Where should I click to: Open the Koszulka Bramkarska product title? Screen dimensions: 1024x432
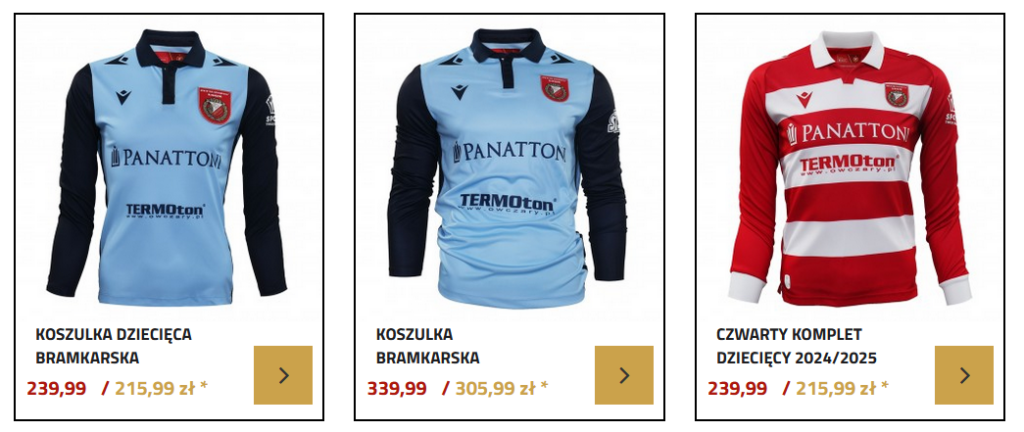[x=427, y=346]
